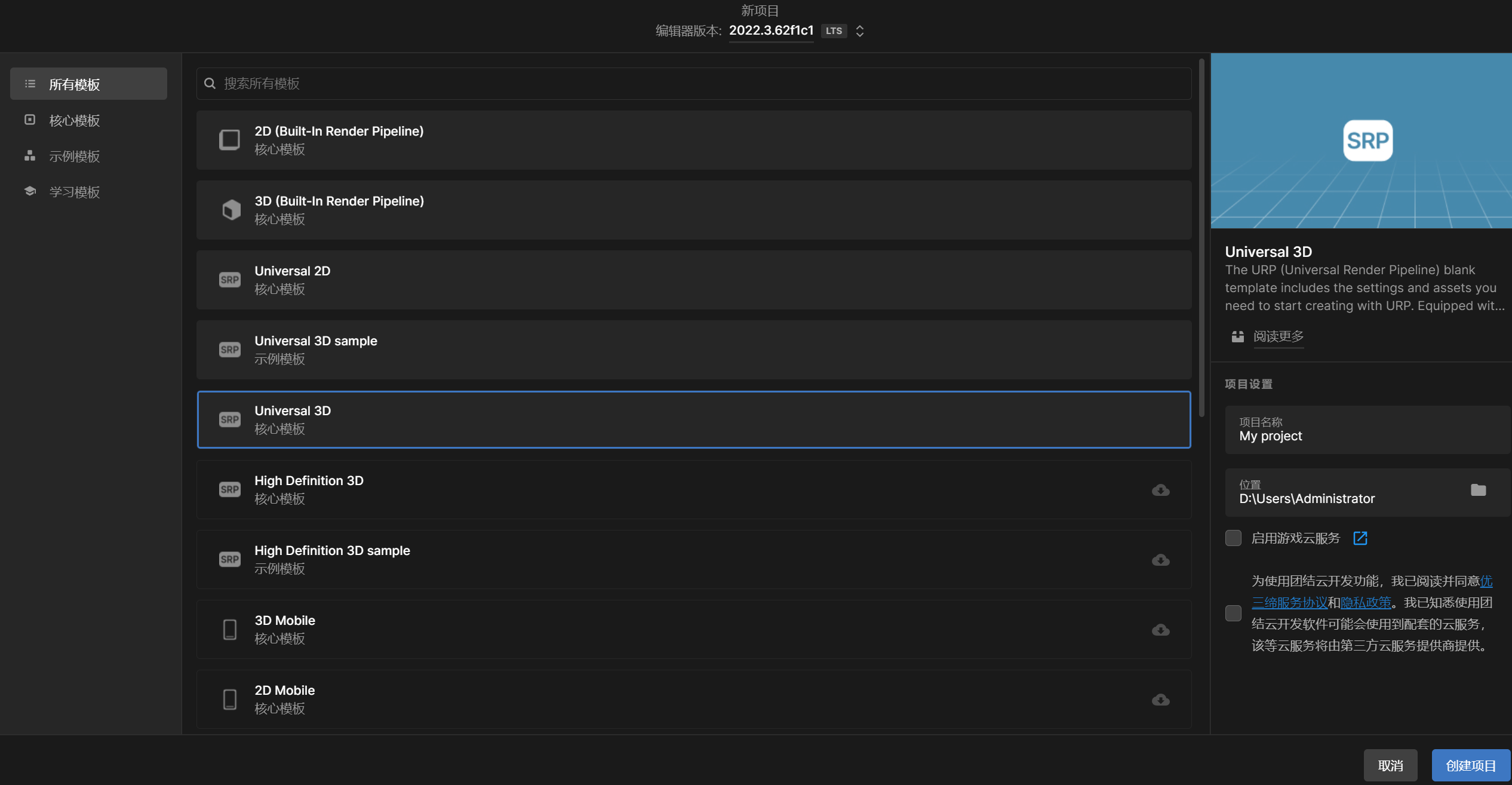
Task: Click the graduation cap icon beside 学习模板
Action: [30, 191]
